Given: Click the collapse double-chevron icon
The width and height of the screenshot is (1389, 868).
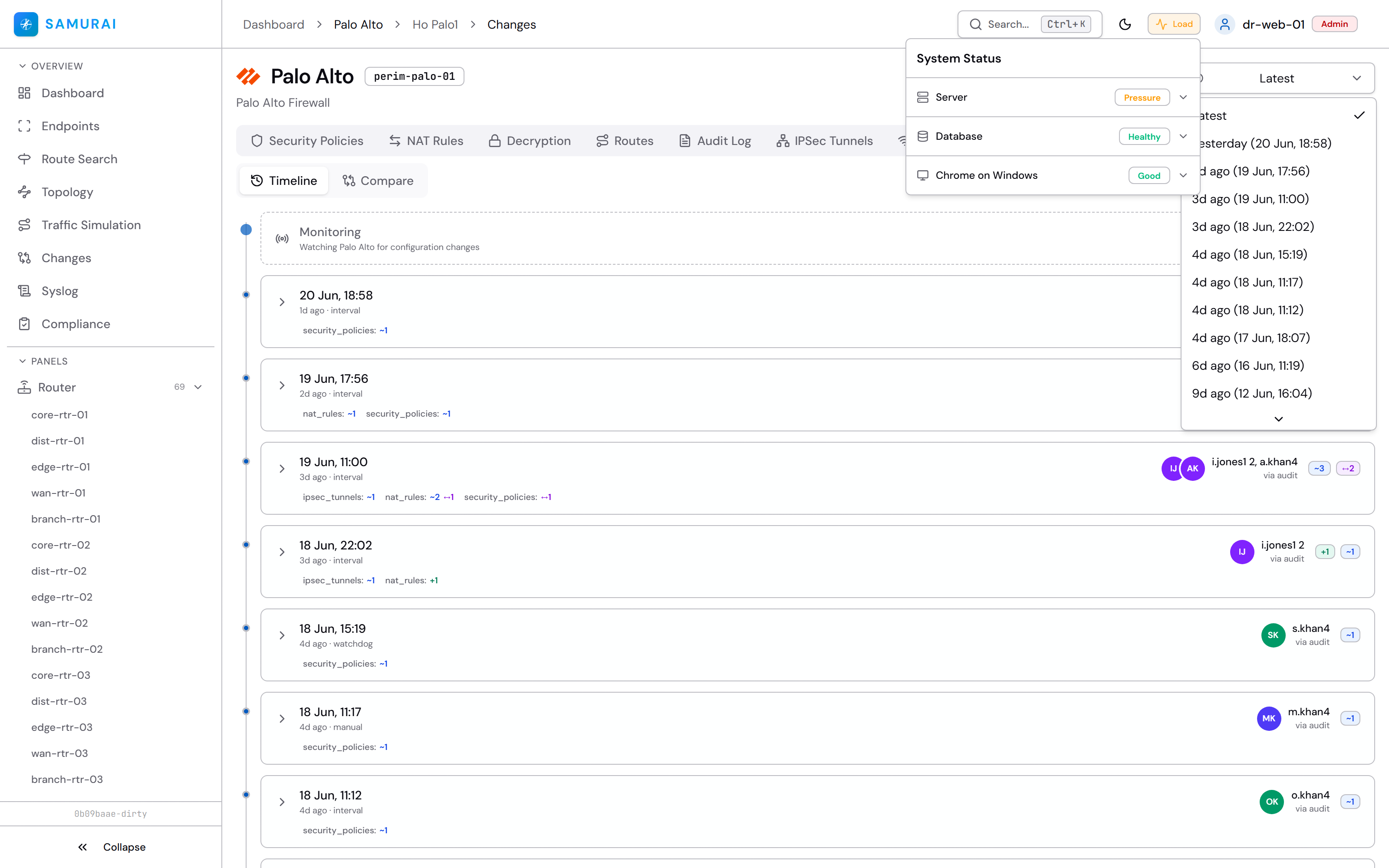Looking at the screenshot, I should 82,847.
